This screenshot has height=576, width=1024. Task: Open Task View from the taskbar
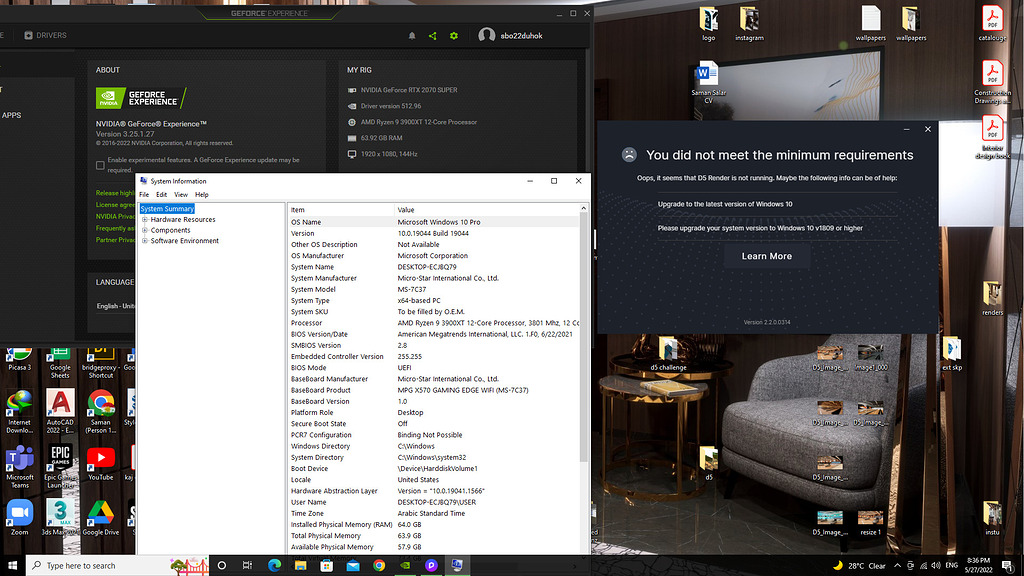[x=248, y=566]
